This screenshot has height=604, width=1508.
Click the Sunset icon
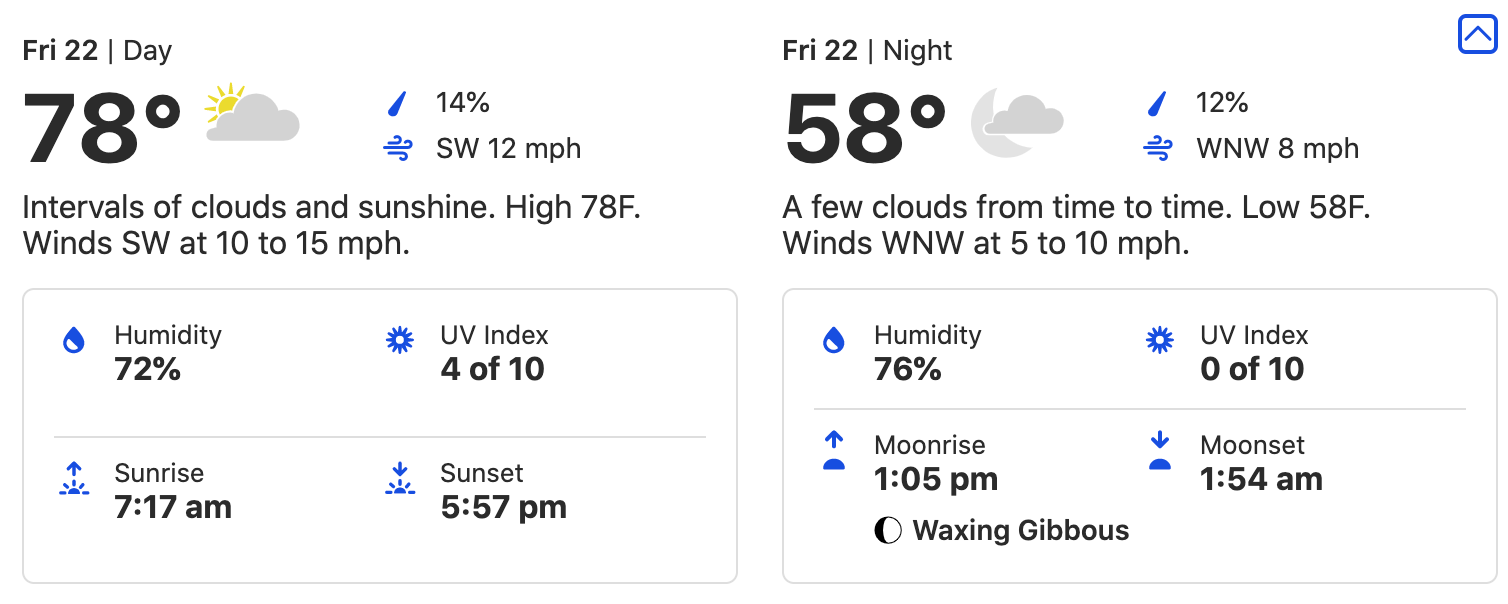[399, 479]
